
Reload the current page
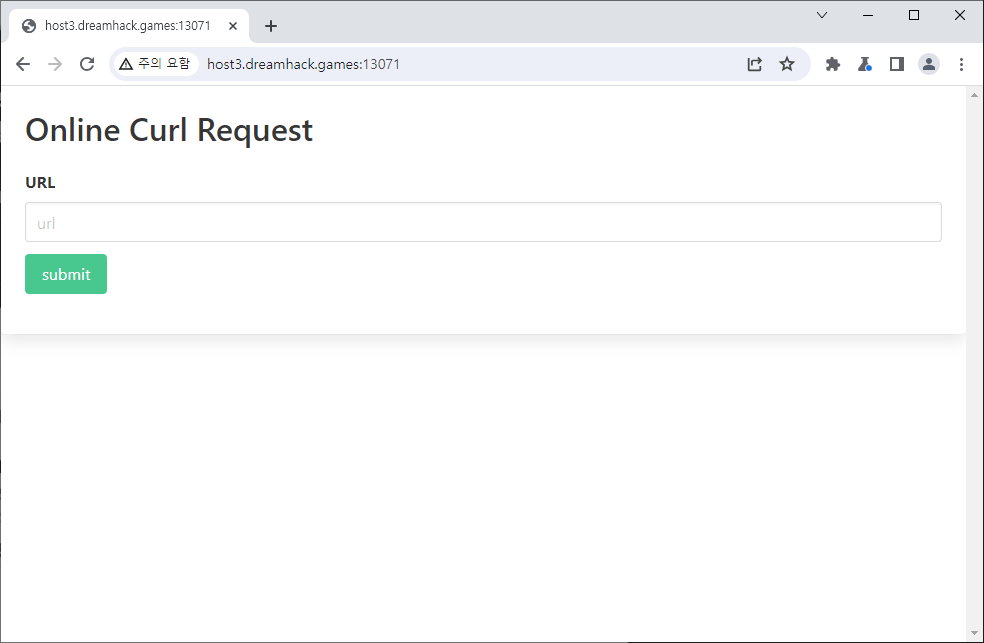click(87, 64)
